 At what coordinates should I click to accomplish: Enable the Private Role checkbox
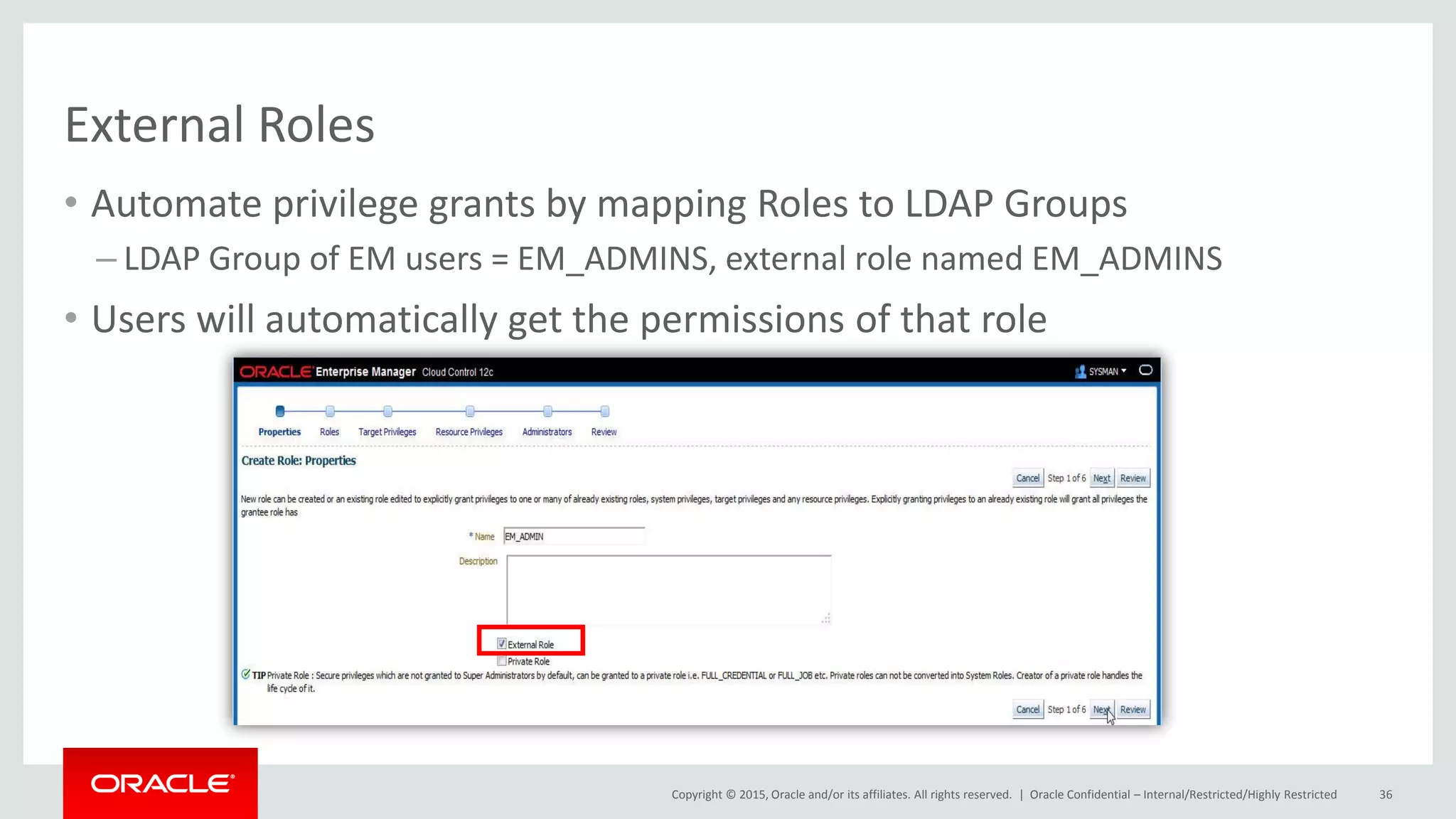coord(502,661)
